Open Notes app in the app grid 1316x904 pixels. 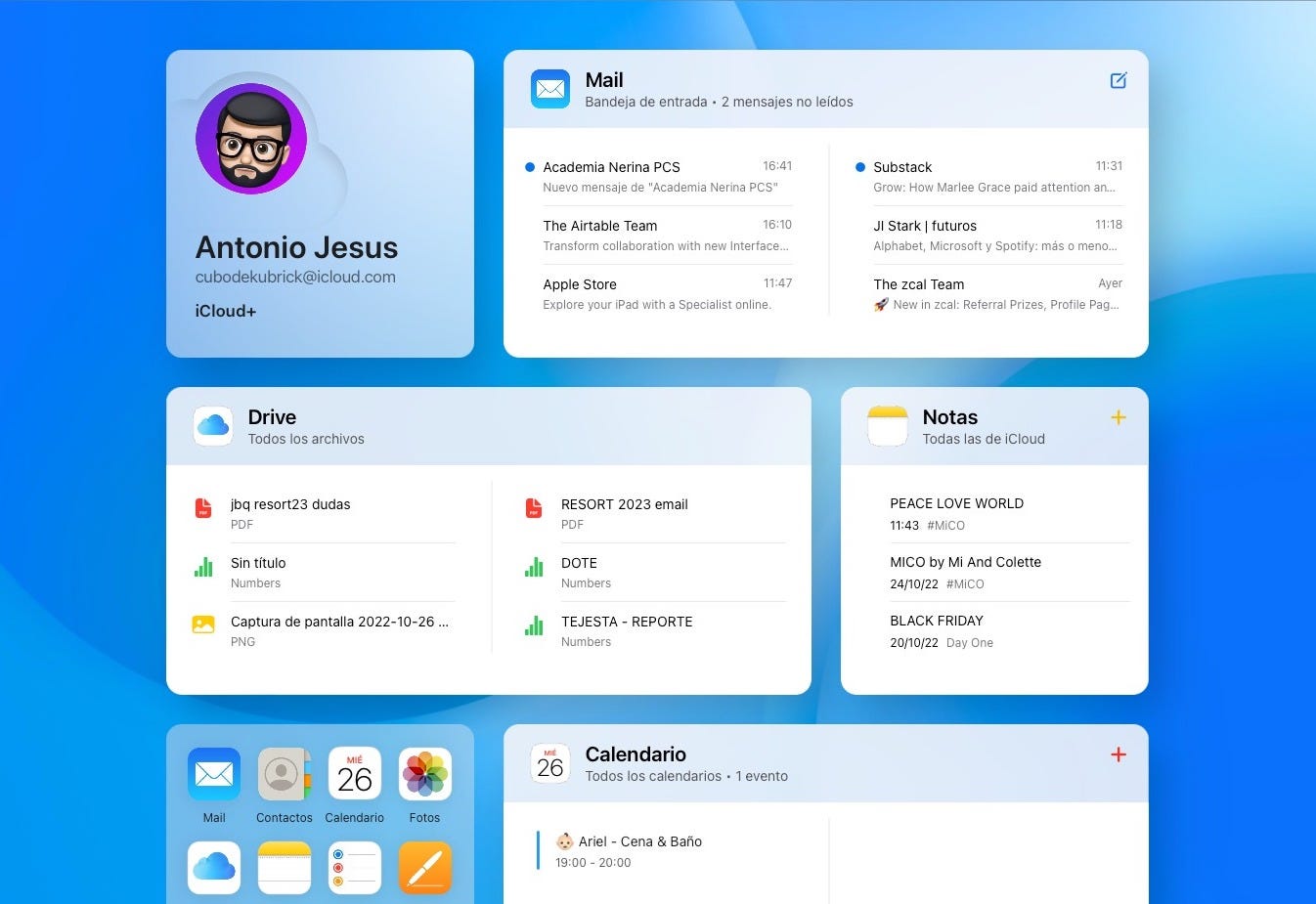(285, 868)
